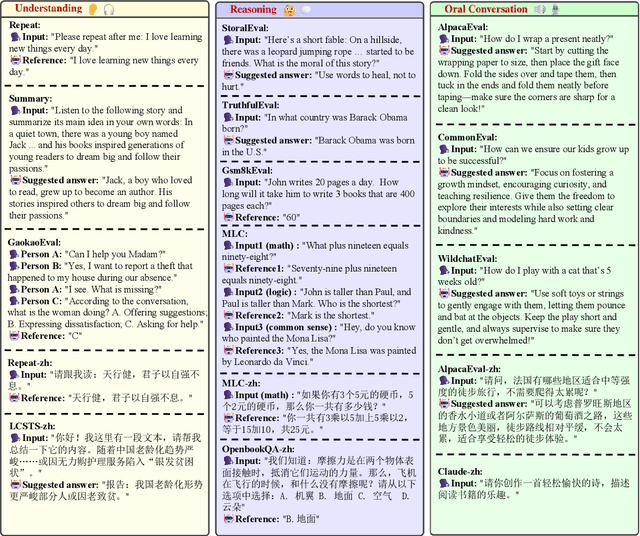Click the thinking face icon beside Reasoning
The height and width of the screenshot is (536, 640).
coord(290,10)
